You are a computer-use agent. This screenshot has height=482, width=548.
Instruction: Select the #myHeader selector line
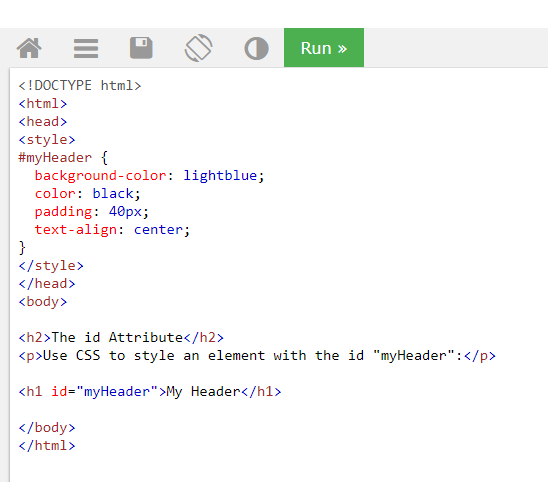coord(63,158)
